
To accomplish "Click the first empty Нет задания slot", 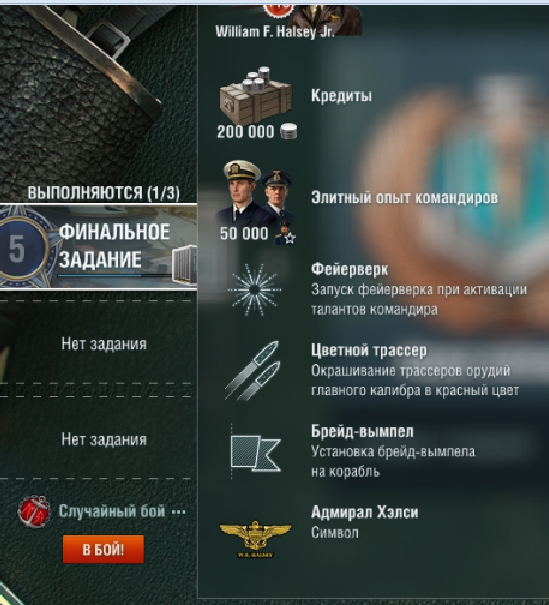I will coord(104,343).
